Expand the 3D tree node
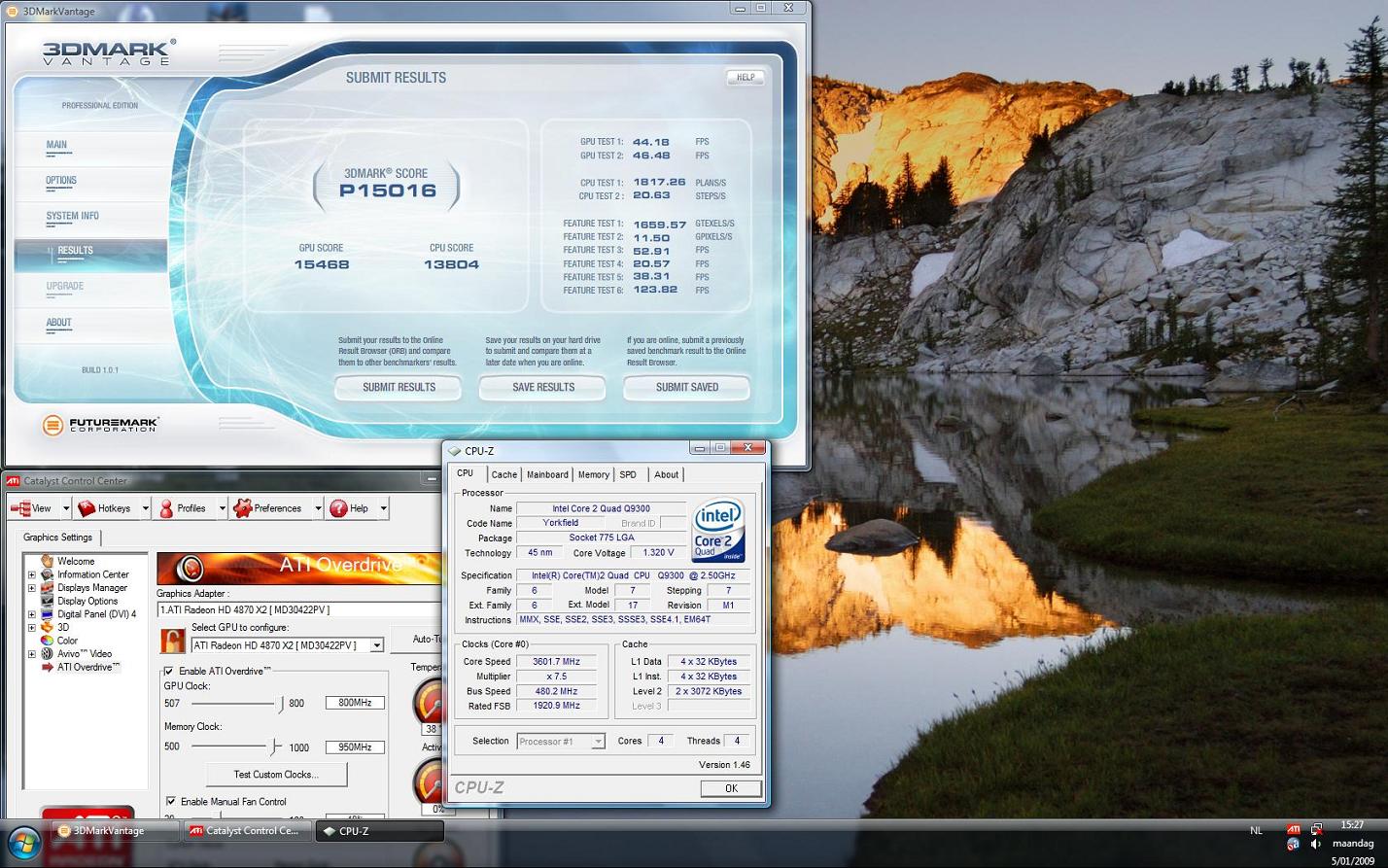 click(x=31, y=627)
